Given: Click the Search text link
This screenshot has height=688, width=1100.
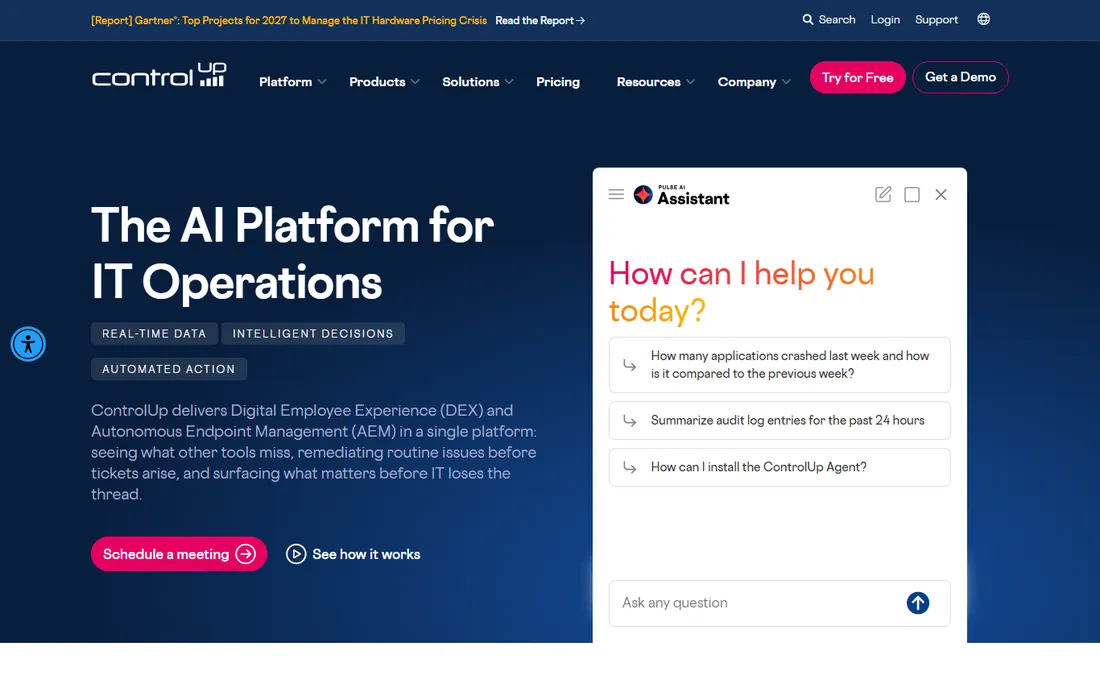Looking at the screenshot, I should (837, 20).
